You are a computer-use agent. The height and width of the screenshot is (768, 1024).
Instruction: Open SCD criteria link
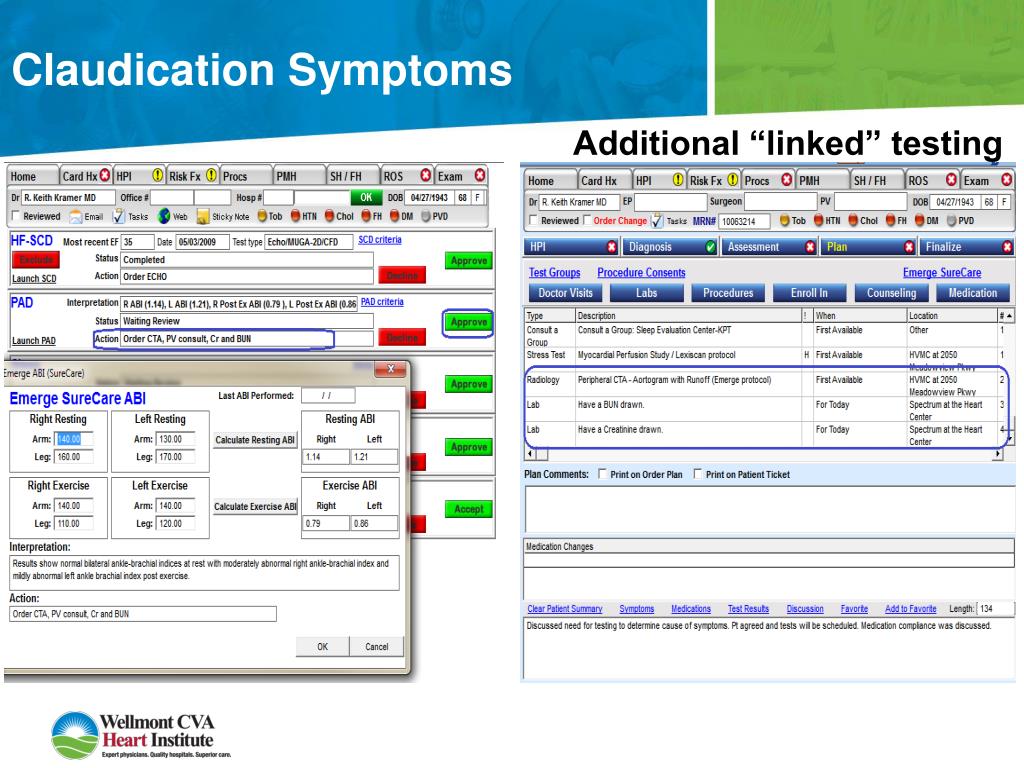[379, 240]
